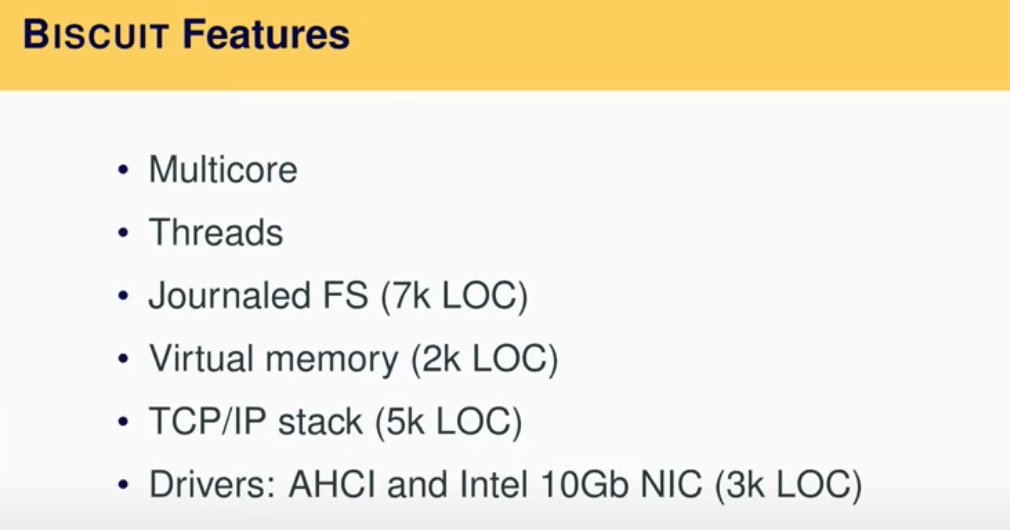This screenshot has height=530, width=1010.
Task: Click the word BISCUIT in the slide title
Action: click(96, 36)
